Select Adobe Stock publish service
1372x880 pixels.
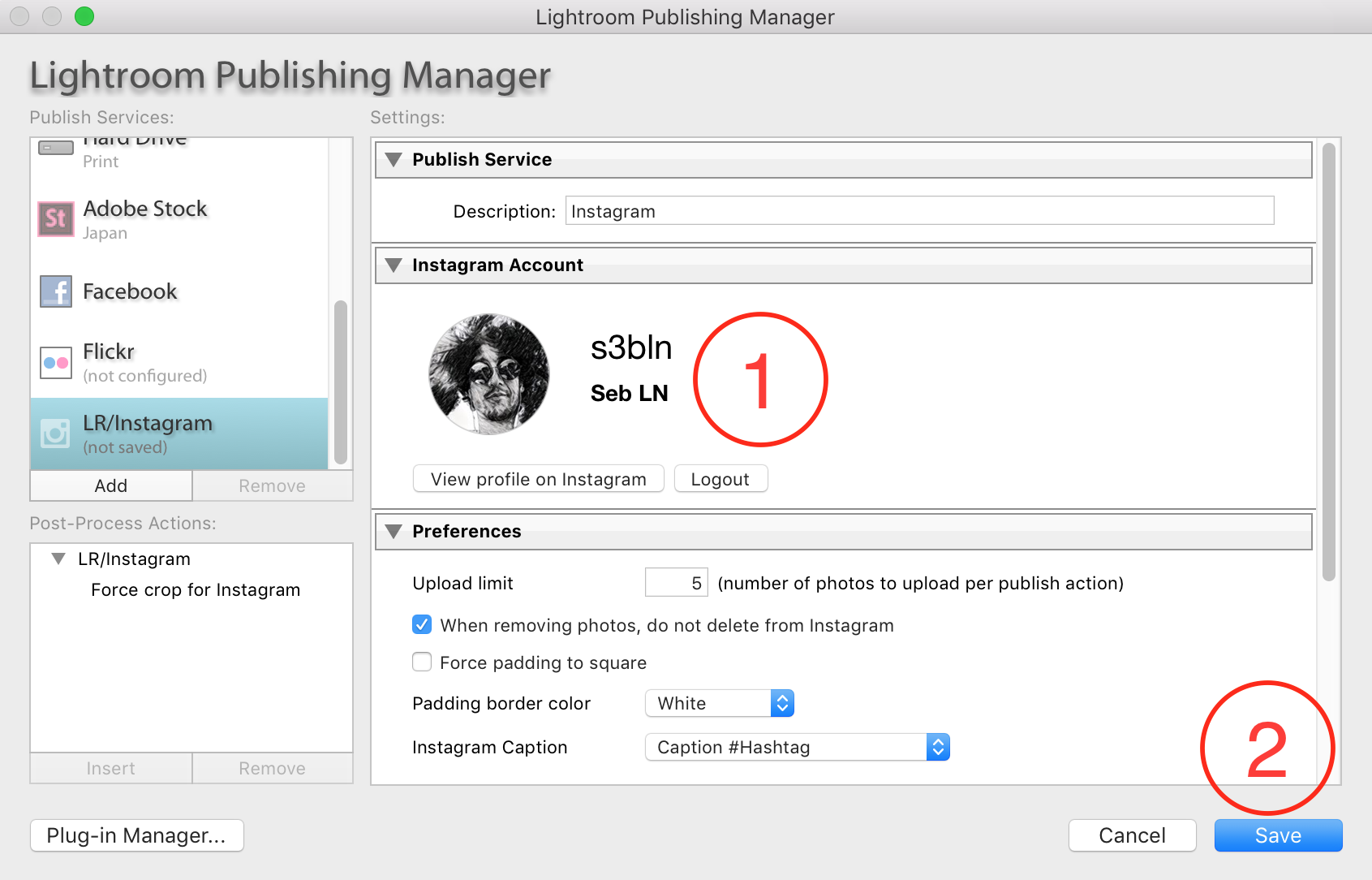coord(179,219)
